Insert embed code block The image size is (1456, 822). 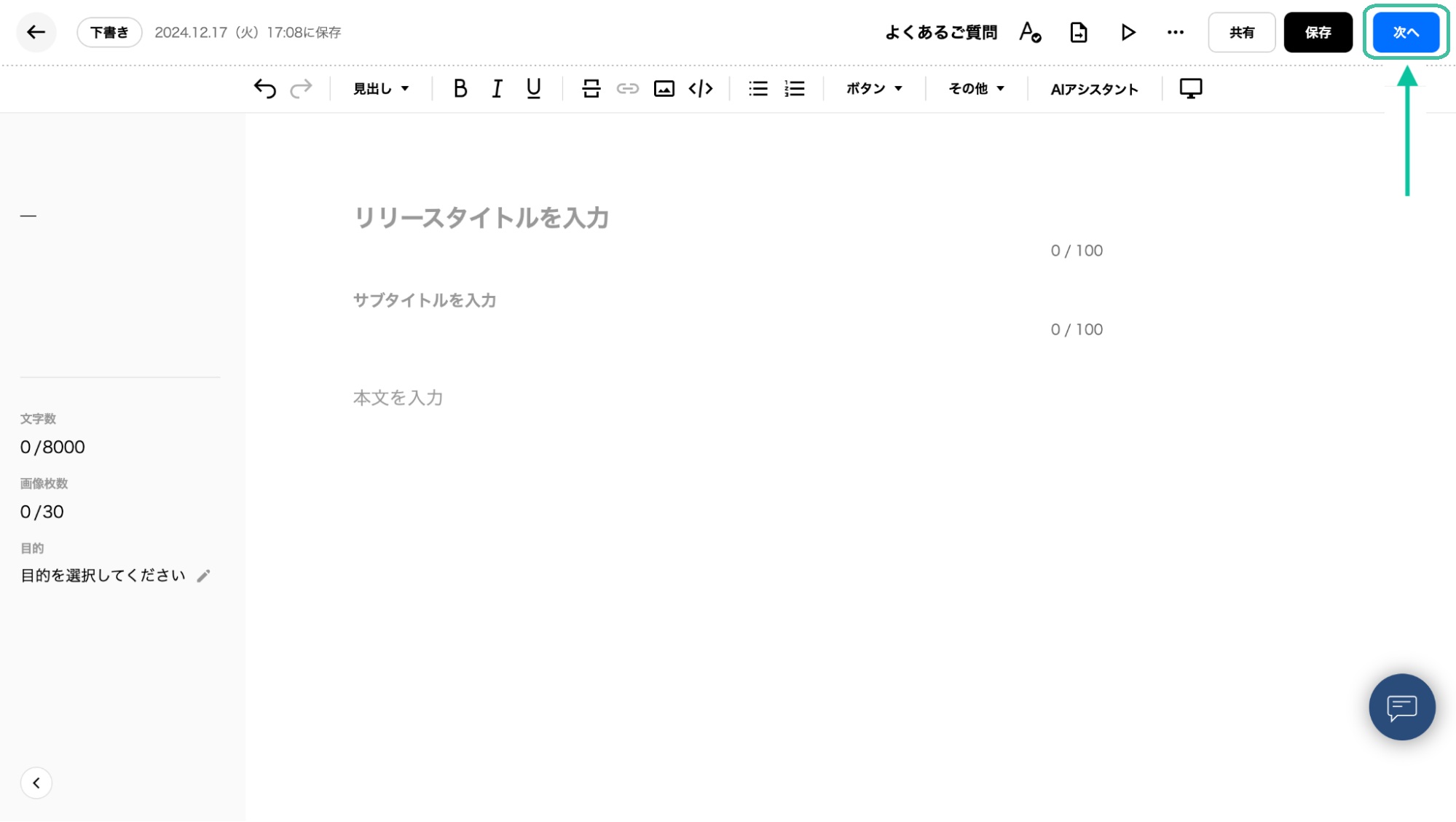click(x=700, y=89)
